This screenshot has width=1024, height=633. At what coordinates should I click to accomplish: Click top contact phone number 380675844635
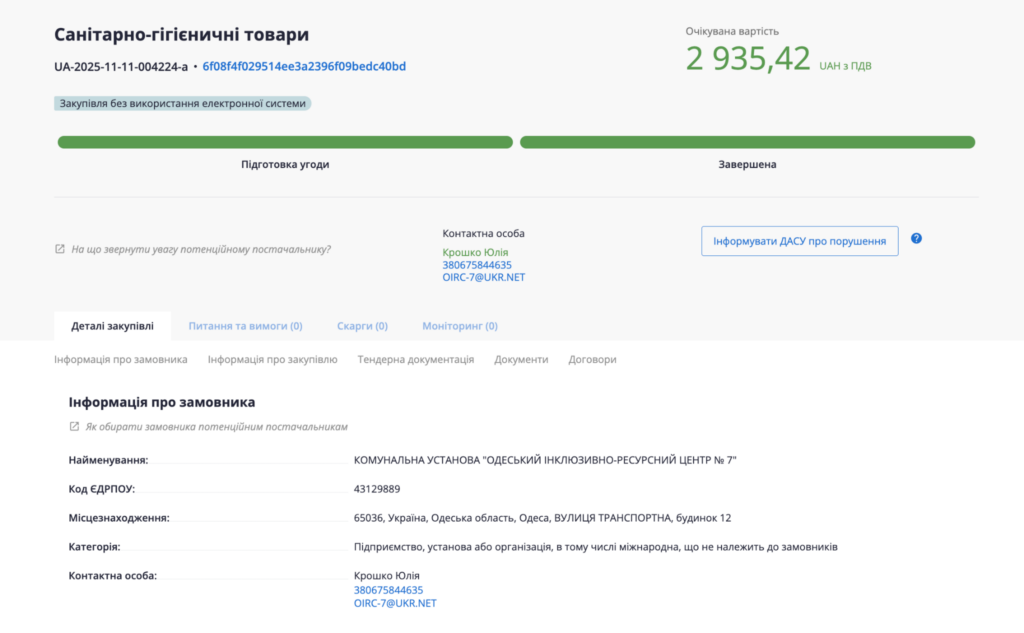pos(477,265)
